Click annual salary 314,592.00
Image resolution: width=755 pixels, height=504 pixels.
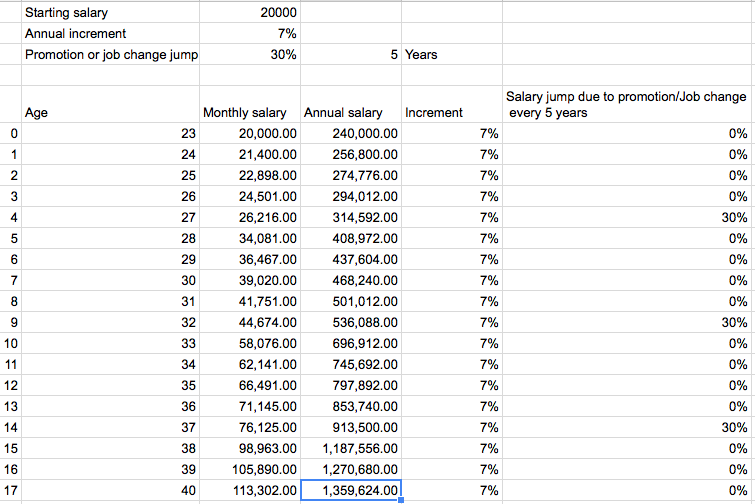coord(351,217)
